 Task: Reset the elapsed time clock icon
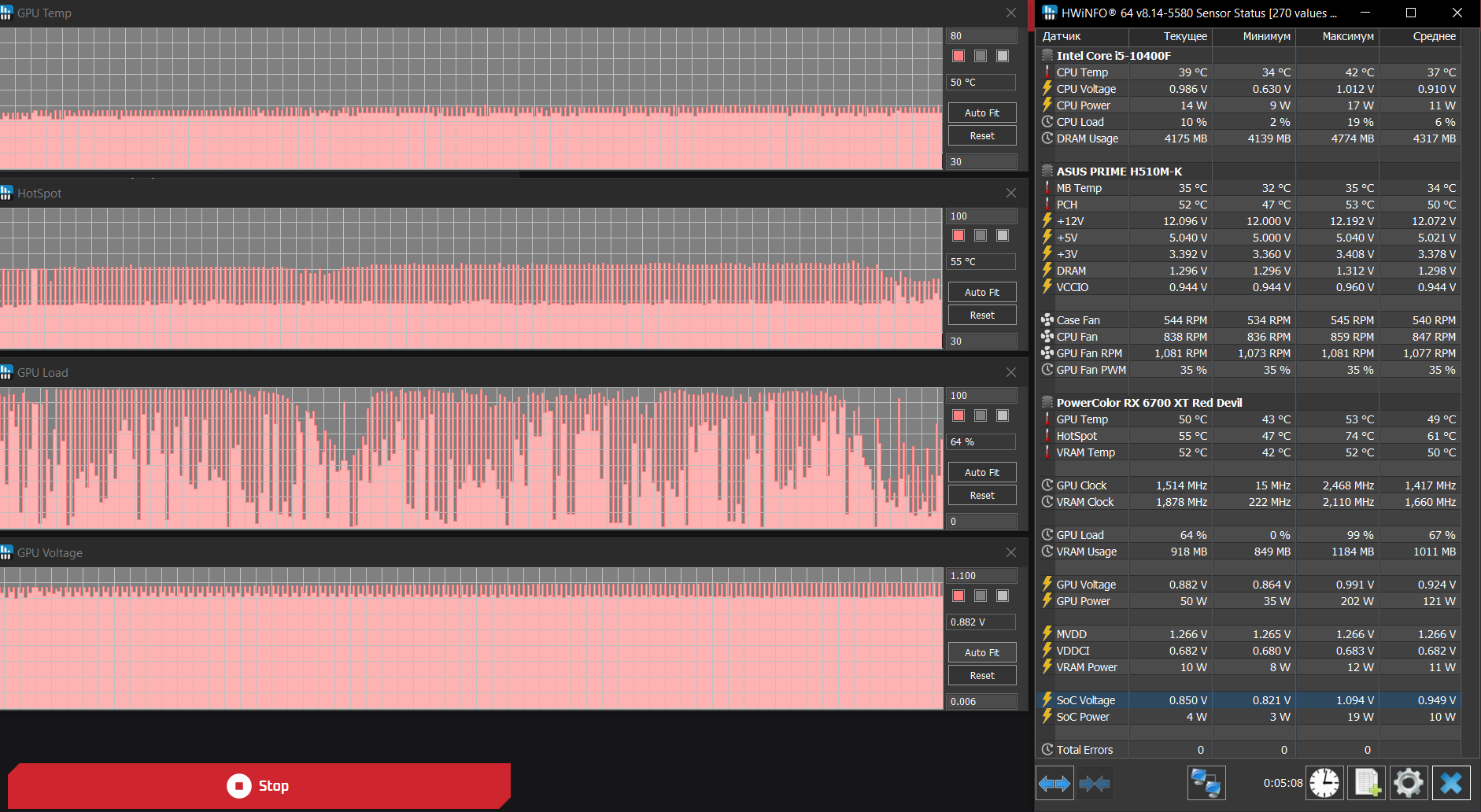pyautogui.click(x=1325, y=783)
